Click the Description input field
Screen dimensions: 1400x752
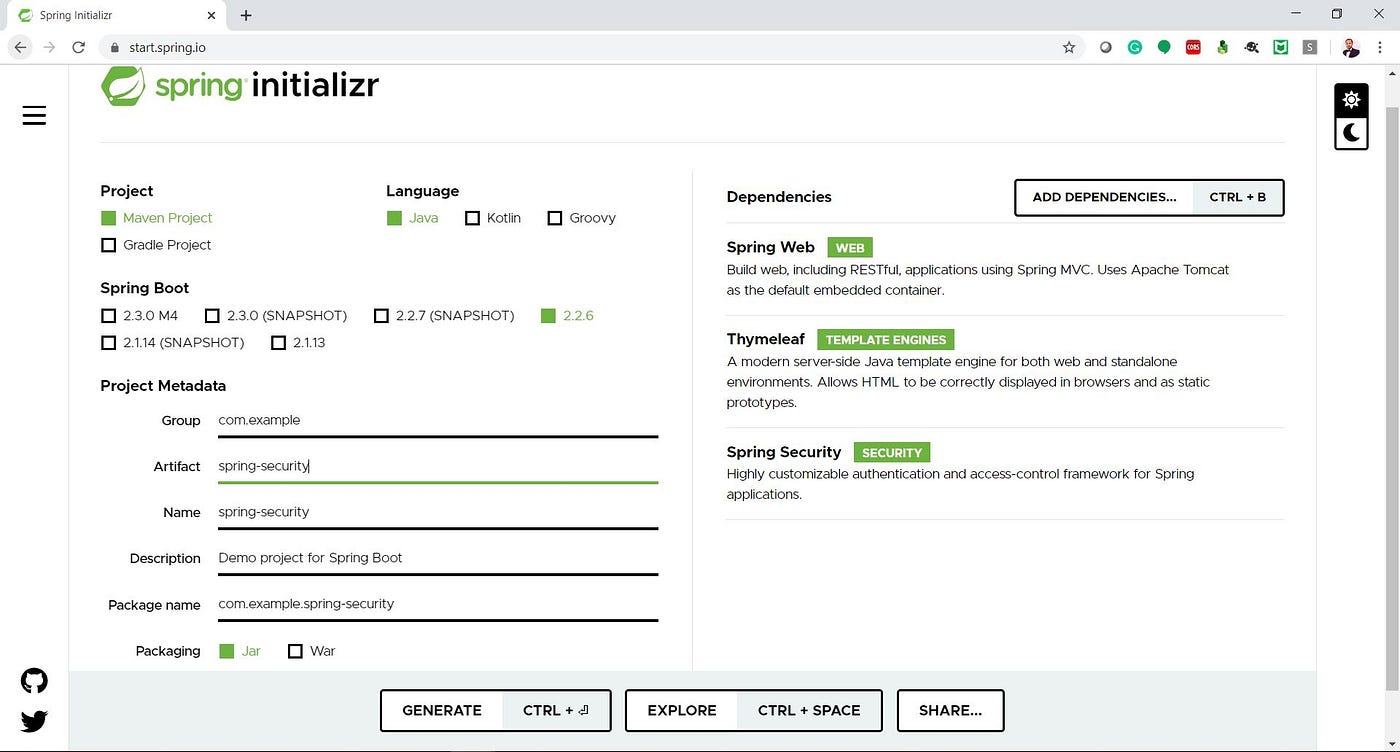pyautogui.click(x=438, y=559)
